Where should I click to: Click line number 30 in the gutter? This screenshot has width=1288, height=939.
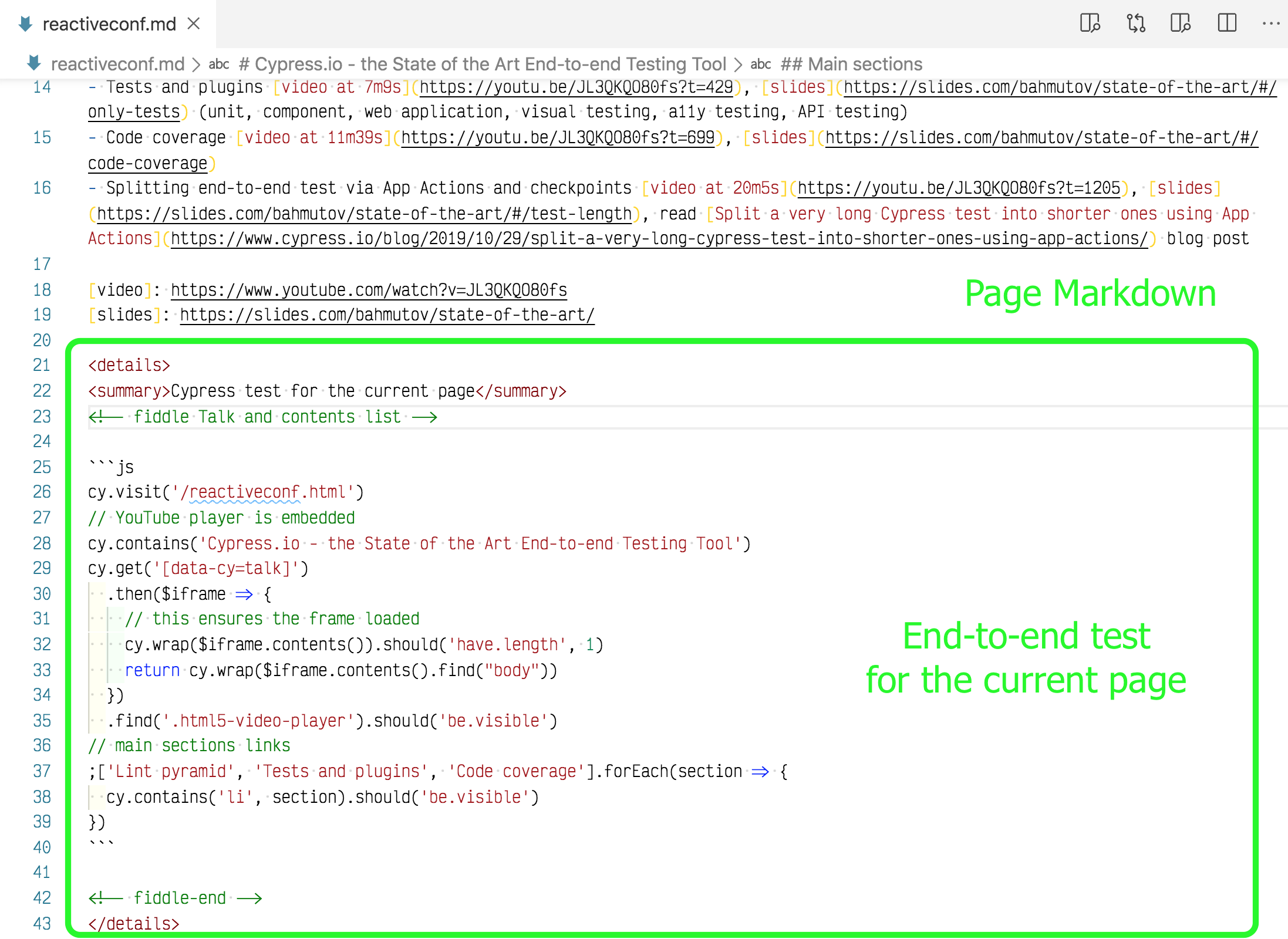click(42, 594)
